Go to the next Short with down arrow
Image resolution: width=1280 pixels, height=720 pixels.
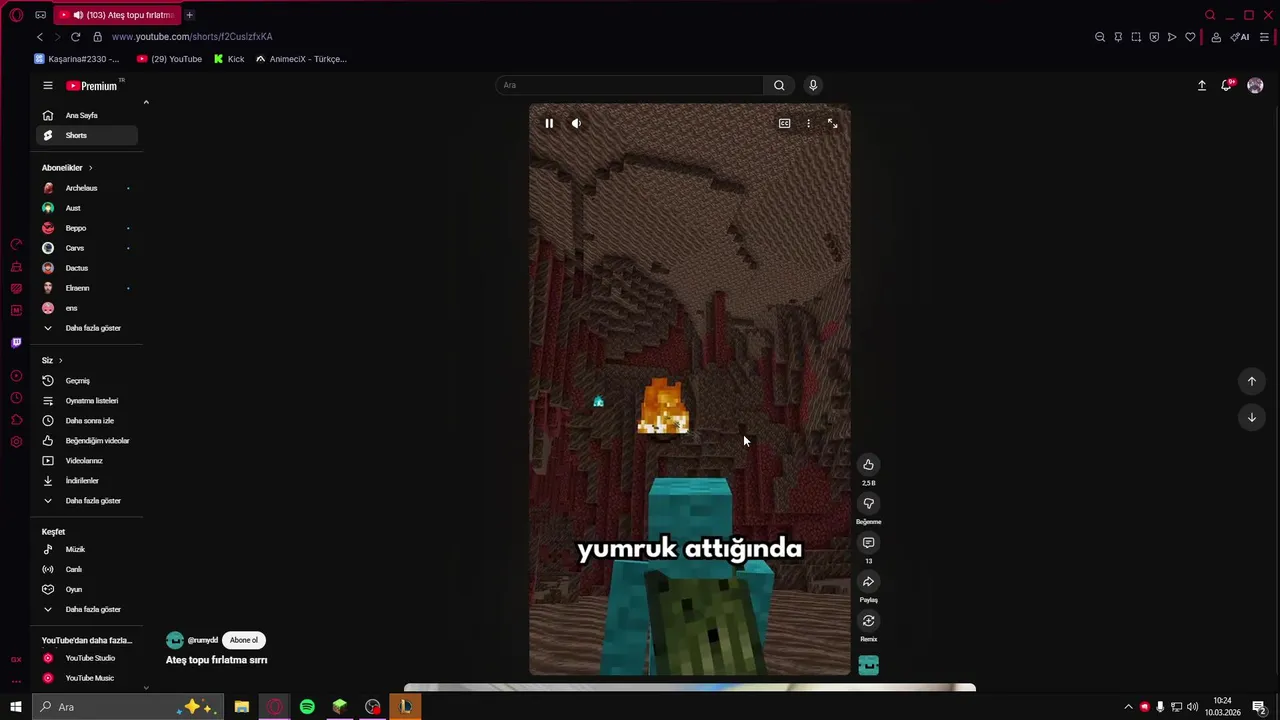coord(1251,417)
